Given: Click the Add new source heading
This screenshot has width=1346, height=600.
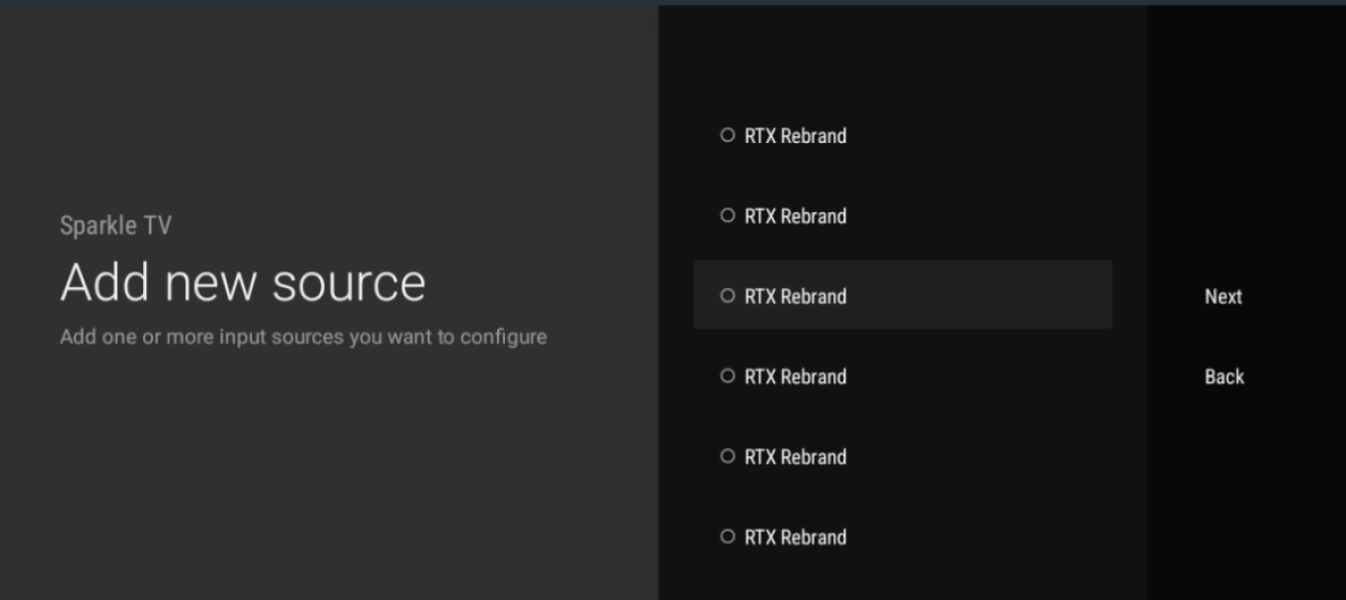Looking at the screenshot, I should click(243, 282).
